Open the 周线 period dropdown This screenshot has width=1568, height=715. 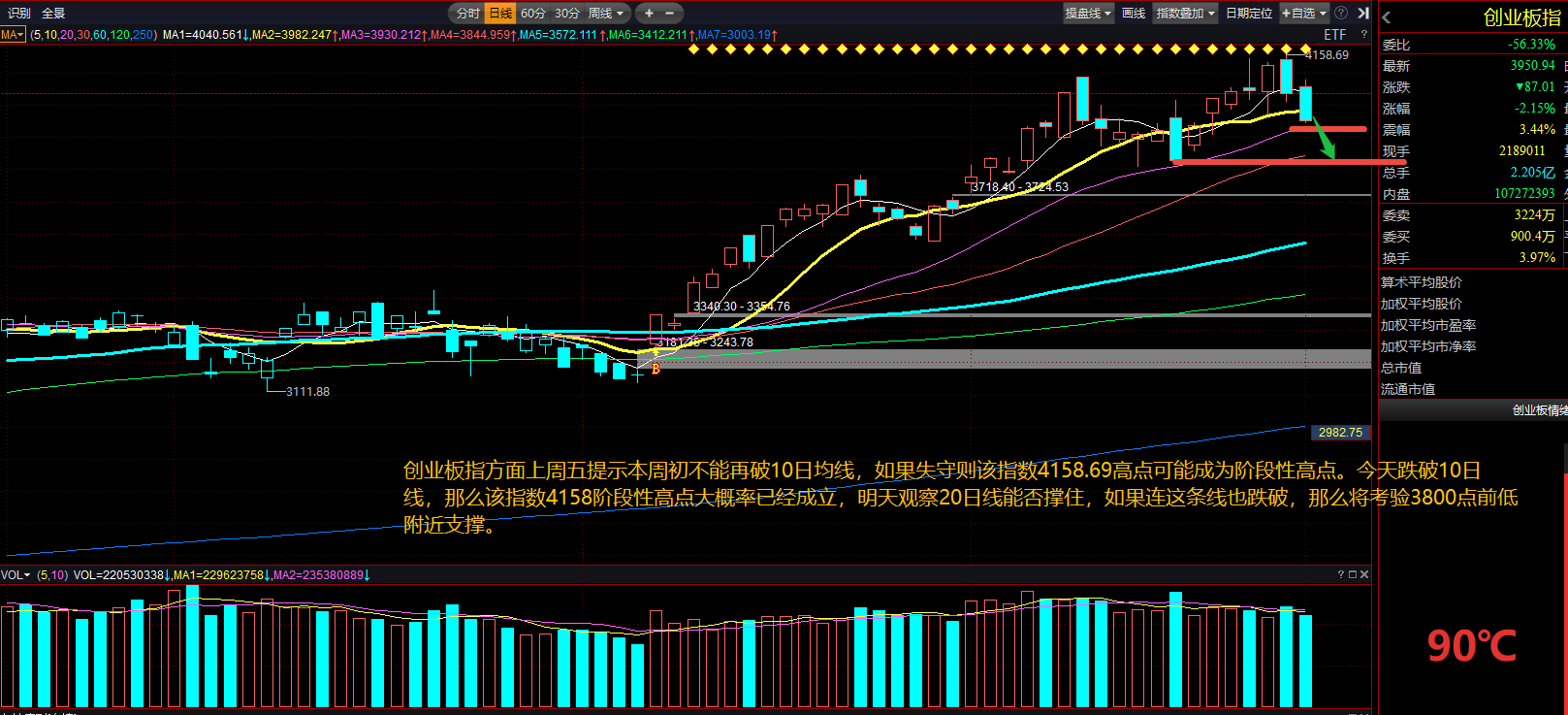(x=606, y=14)
